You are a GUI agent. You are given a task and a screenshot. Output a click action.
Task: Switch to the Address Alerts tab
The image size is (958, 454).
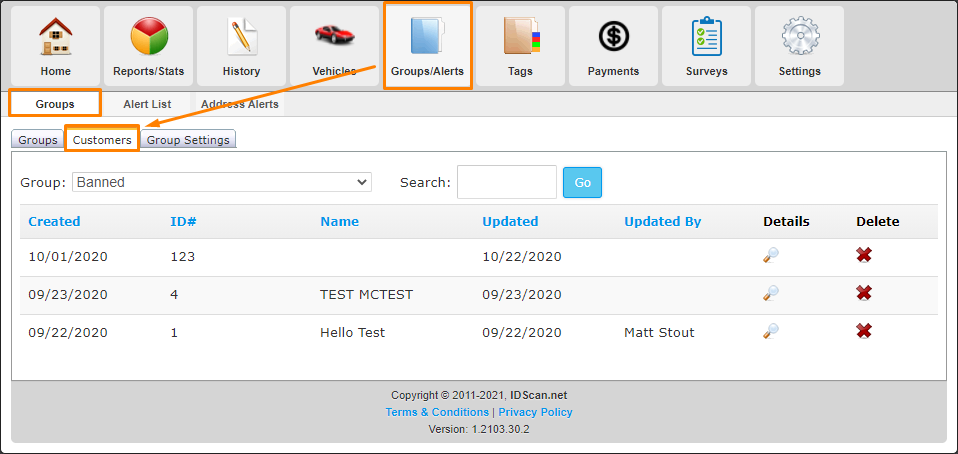(240, 104)
